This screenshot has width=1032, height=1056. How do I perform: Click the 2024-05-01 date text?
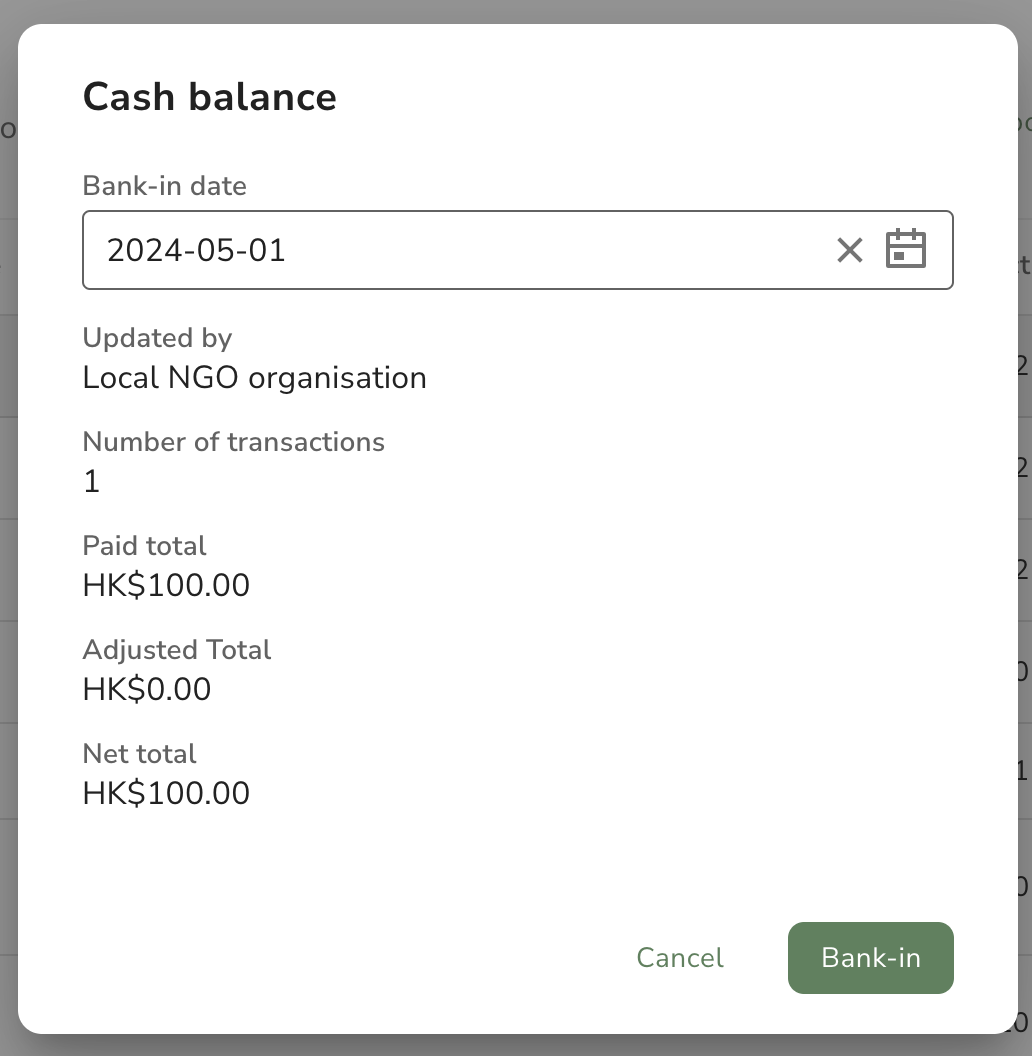click(x=196, y=251)
